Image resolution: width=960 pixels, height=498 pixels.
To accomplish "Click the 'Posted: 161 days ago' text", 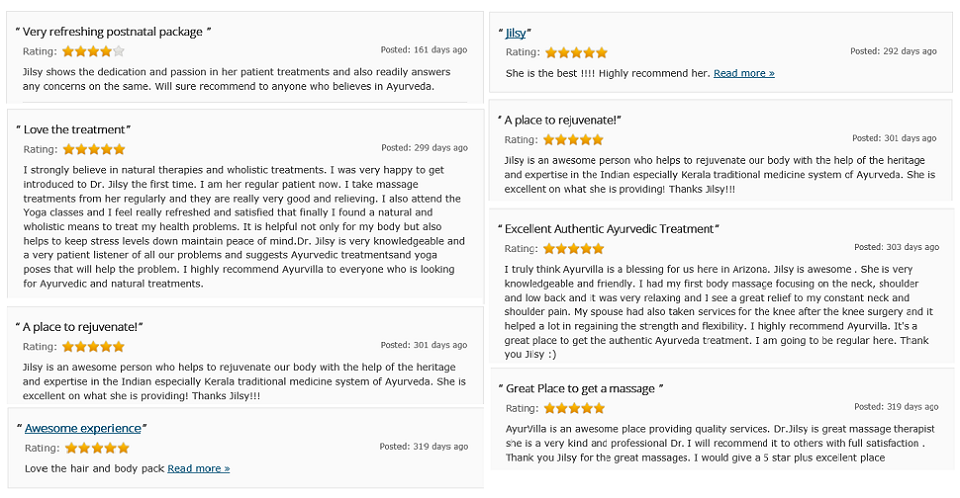I will (x=424, y=50).
